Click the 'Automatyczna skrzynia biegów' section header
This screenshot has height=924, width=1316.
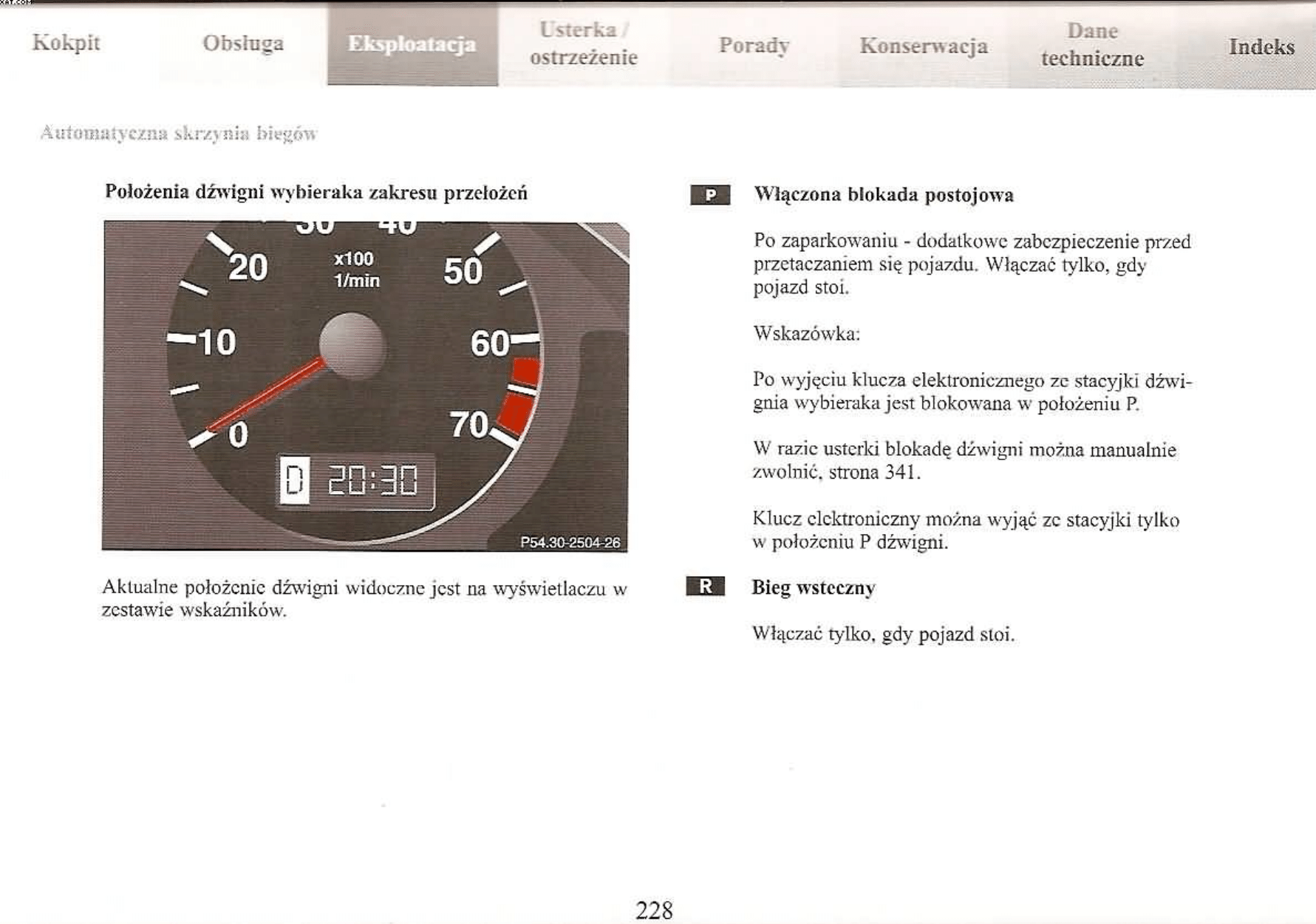point(179,133)
